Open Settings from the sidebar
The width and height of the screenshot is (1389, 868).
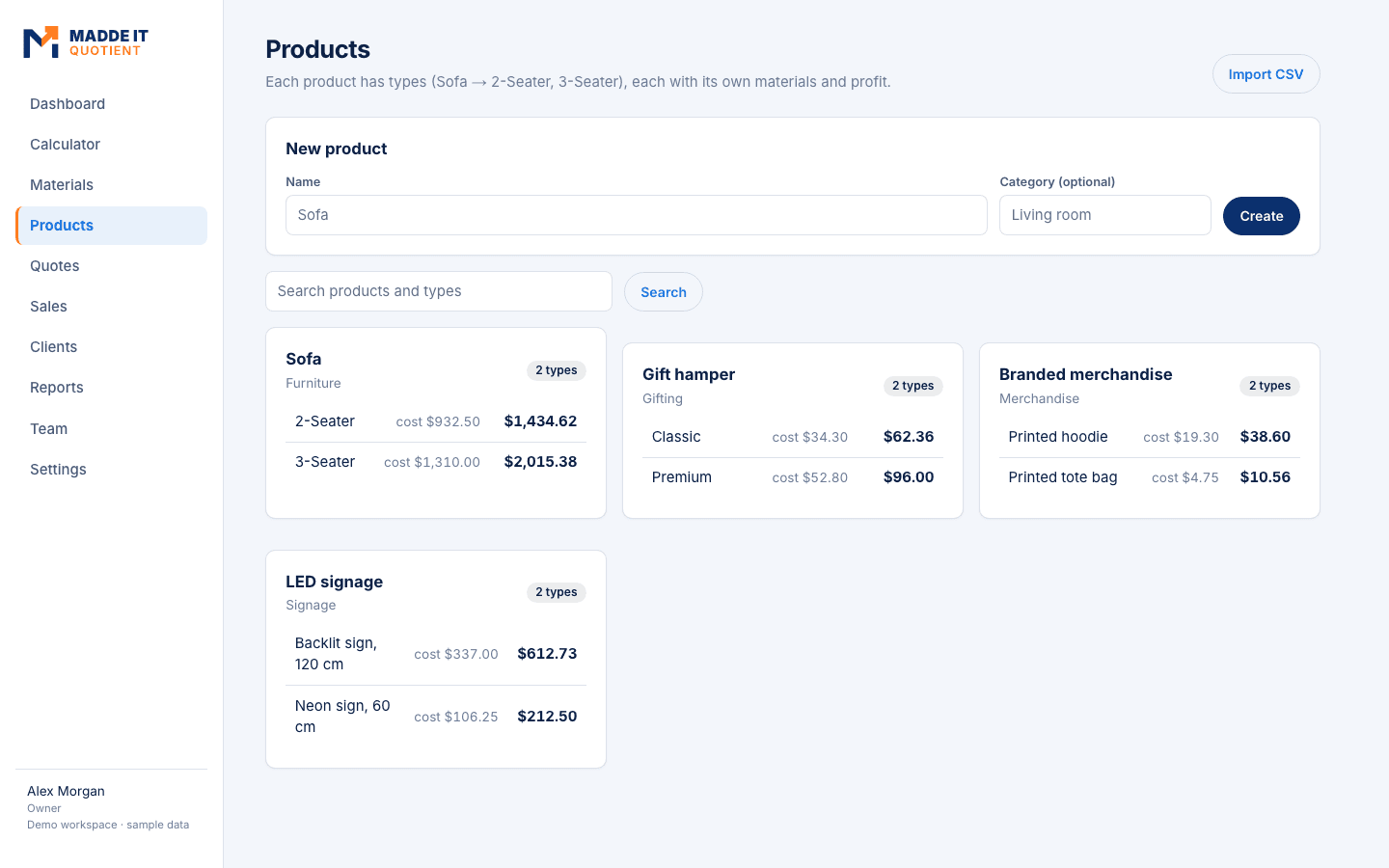(x=111, y=470)
